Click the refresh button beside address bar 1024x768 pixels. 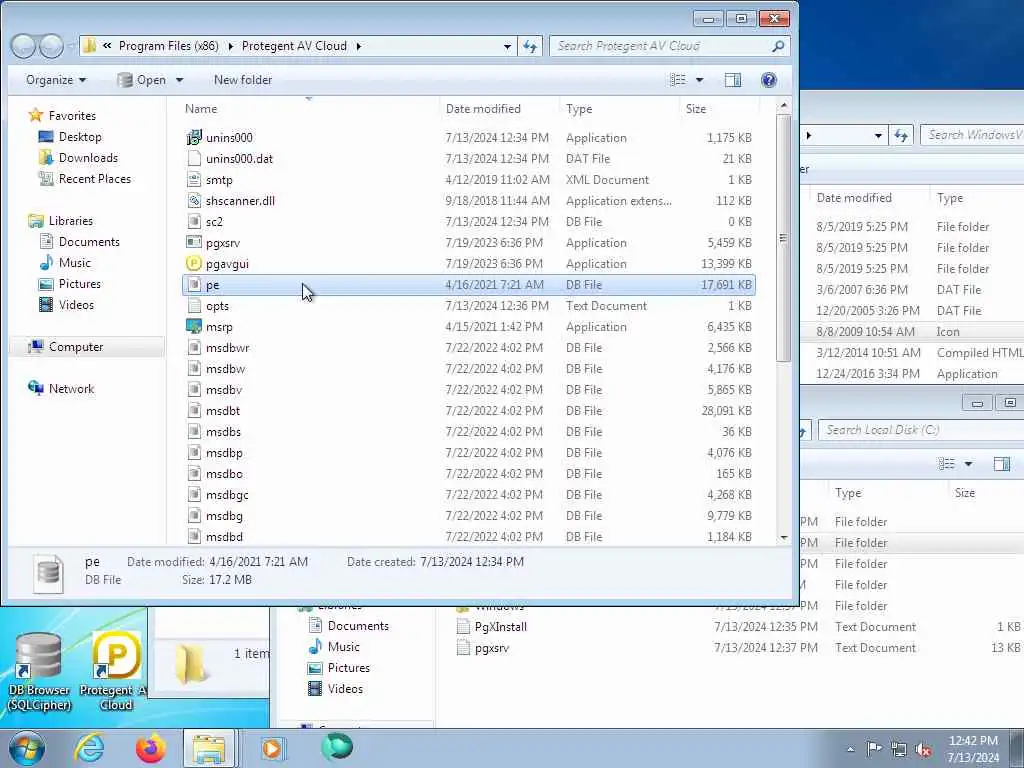click(x=530, y=46)
